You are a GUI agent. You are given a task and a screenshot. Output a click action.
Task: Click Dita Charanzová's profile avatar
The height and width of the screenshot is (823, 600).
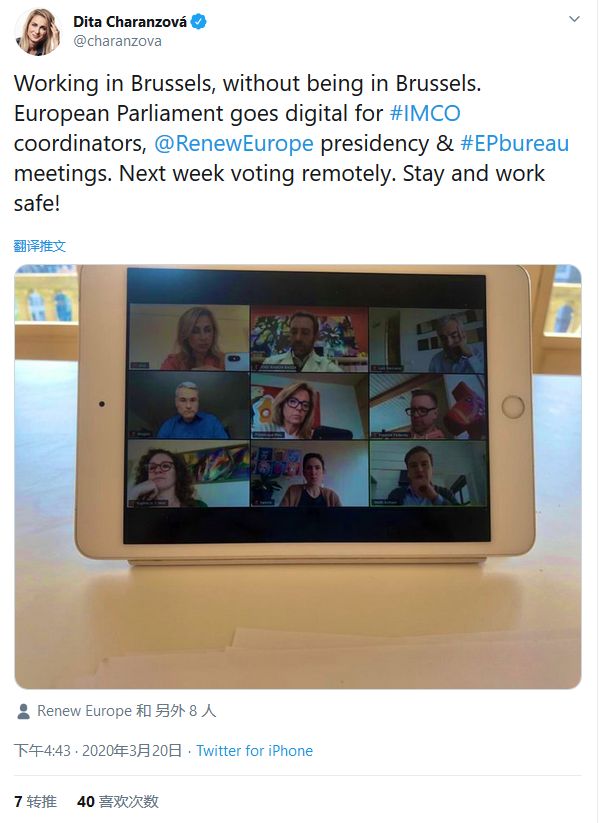pos(37,32)
